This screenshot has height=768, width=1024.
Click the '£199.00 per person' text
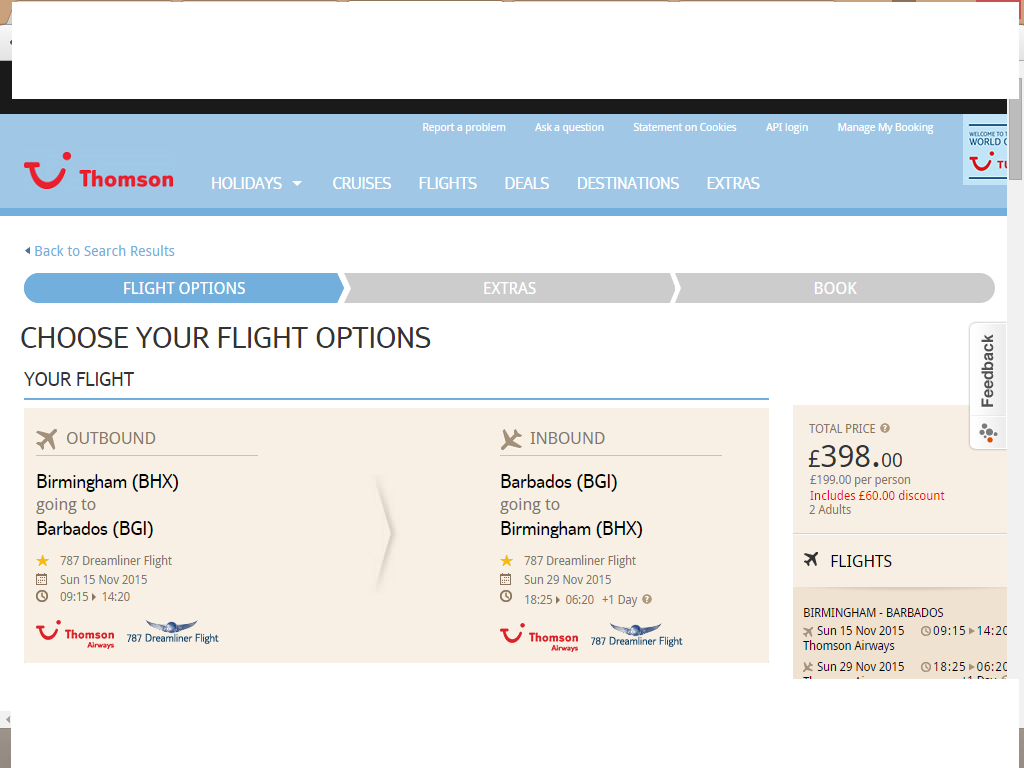click(859, 479)
